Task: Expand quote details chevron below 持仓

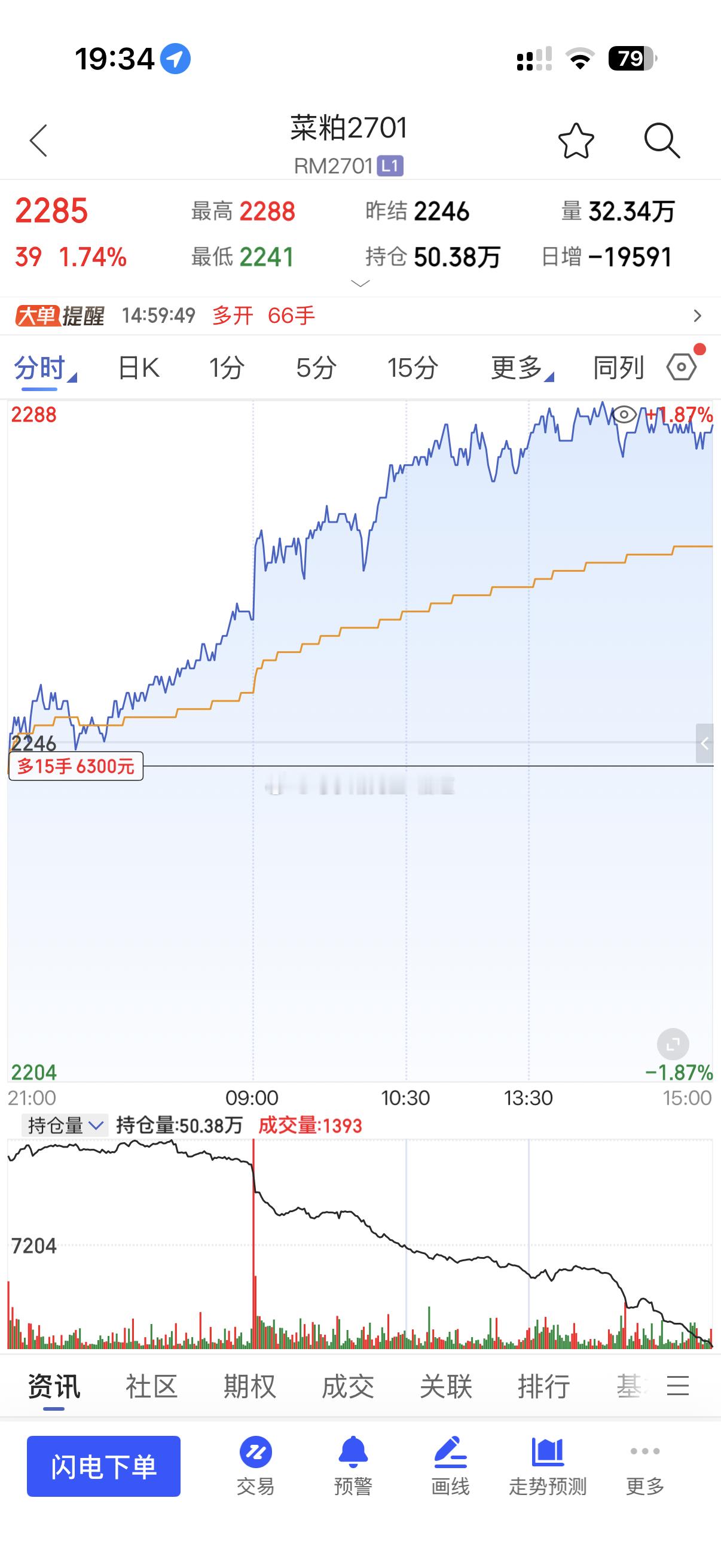Action: tap(360, 283)
